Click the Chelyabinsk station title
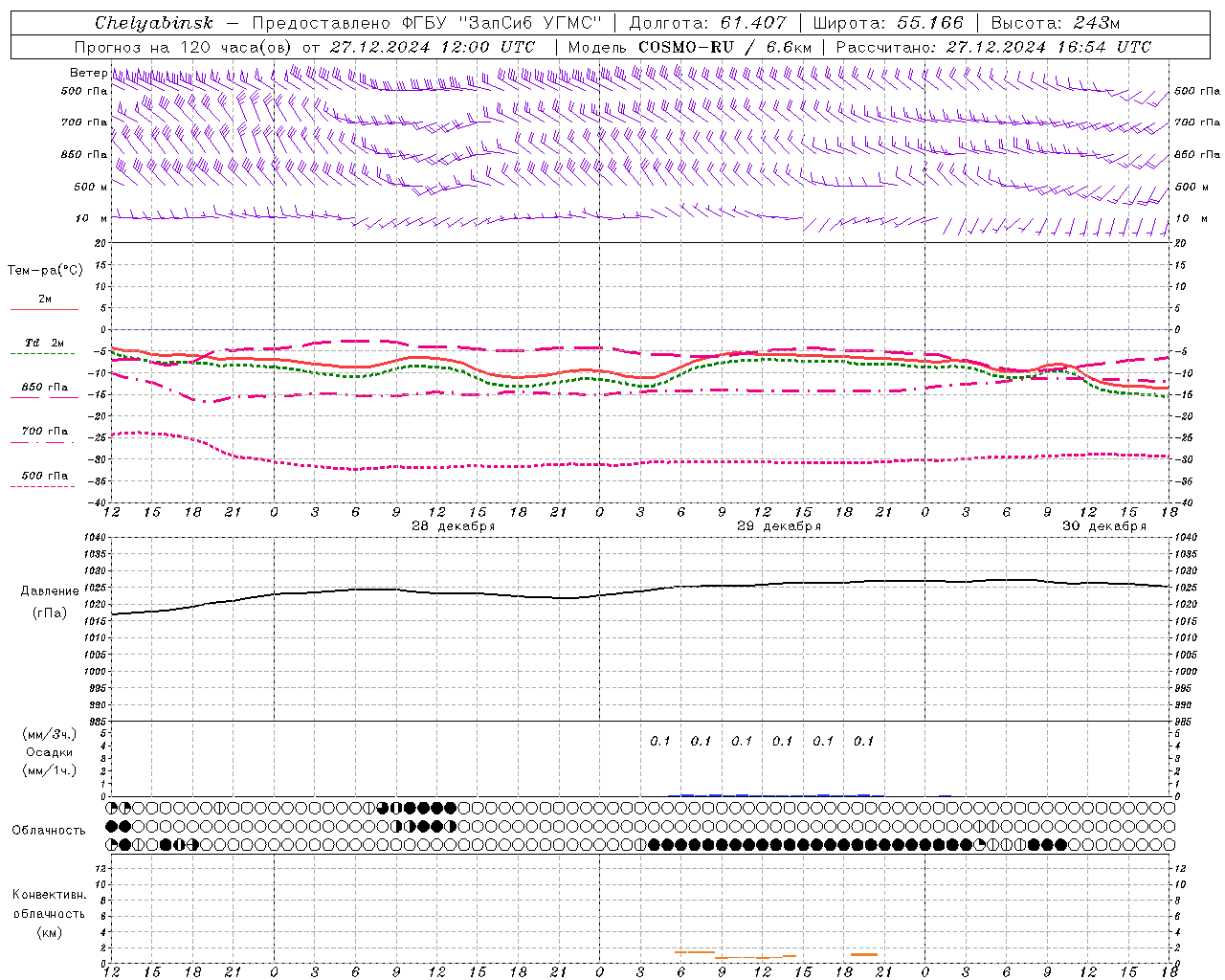The width and height of the screenshot is (1225, 980). [153, 23]
